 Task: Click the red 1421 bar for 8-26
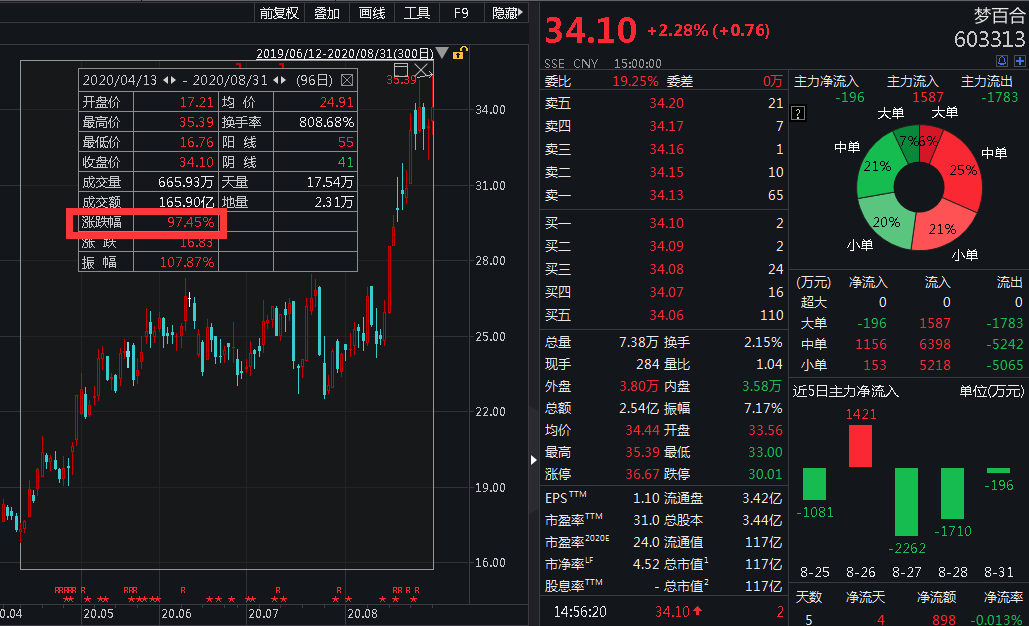coord(860,446)
